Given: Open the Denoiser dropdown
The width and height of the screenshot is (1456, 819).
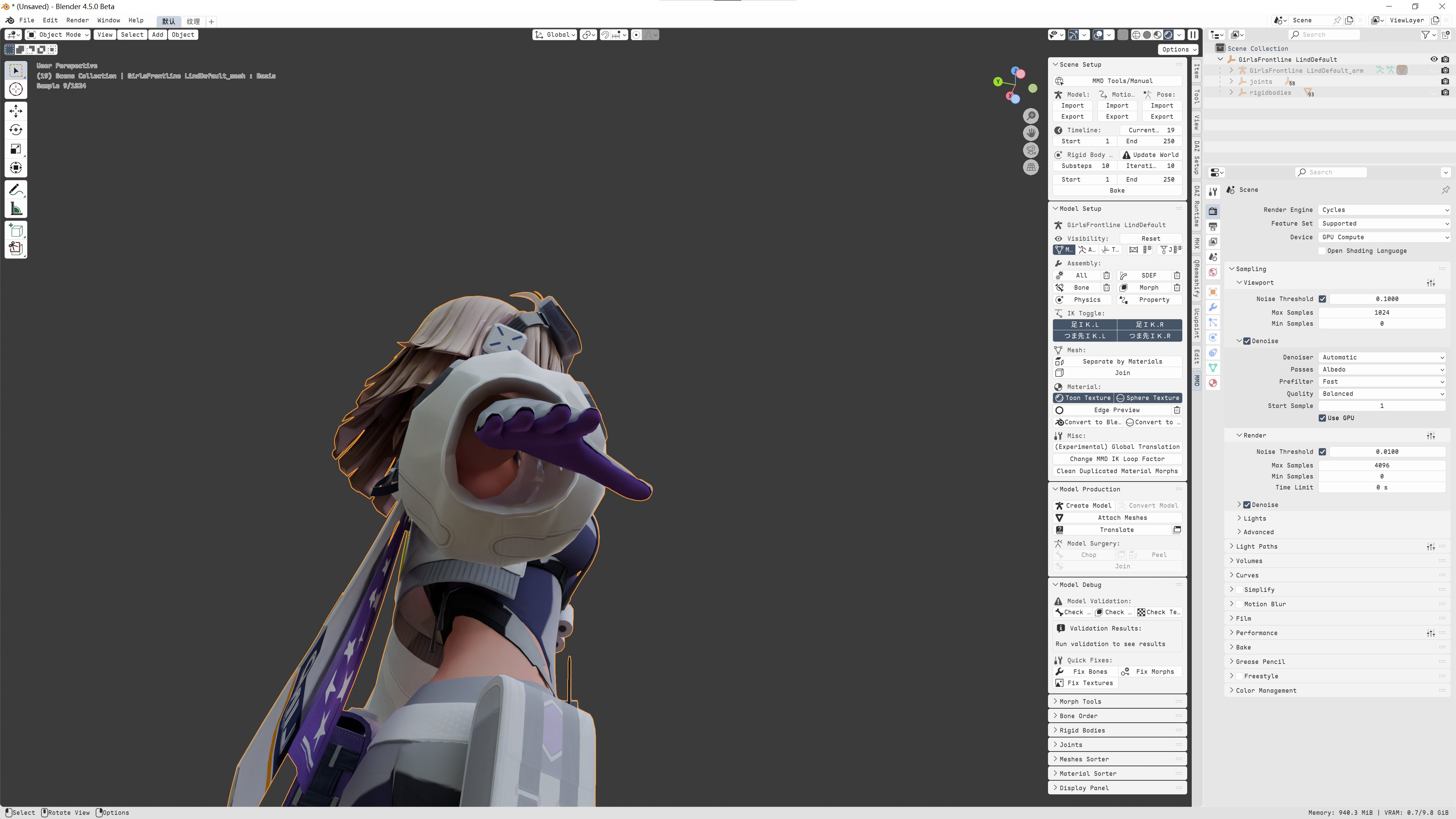Looking at the screenshot, I should point(1382,357).
